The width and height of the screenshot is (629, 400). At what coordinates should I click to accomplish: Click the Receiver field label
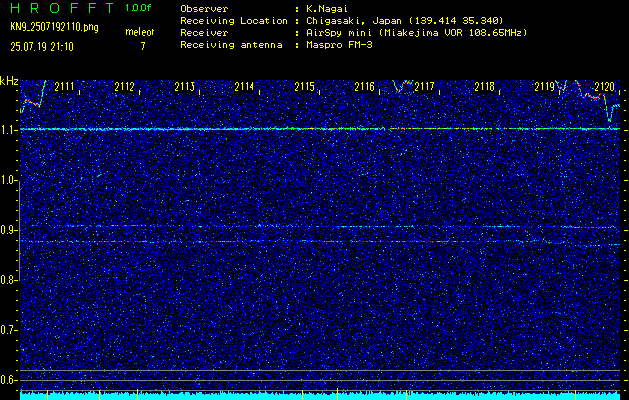(204, 33)
